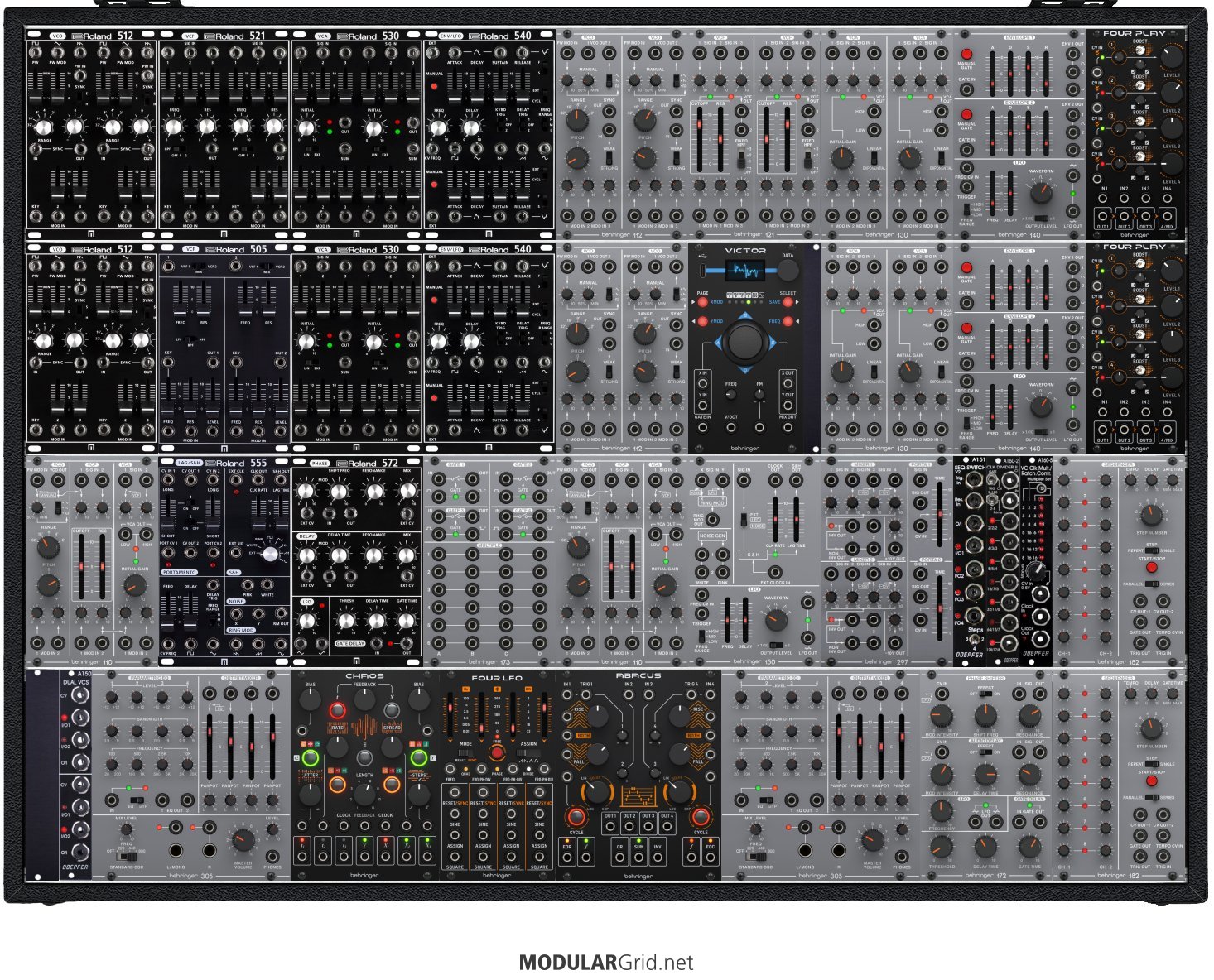
Task: Adjust the FEEDBACK knob on the Chaos module
Action: click(x=364, y=699)
